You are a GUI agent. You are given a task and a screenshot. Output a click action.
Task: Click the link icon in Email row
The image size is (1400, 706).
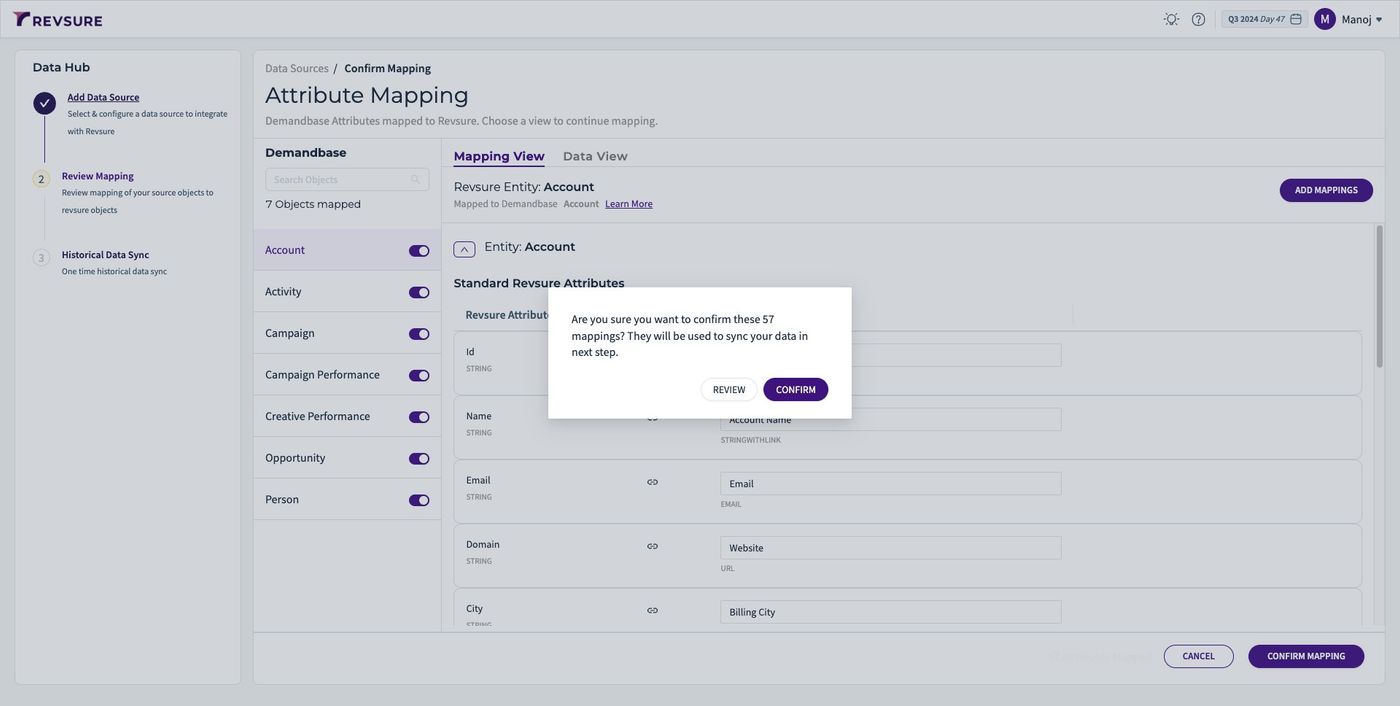pyautogui.click(x=653, y=482)
